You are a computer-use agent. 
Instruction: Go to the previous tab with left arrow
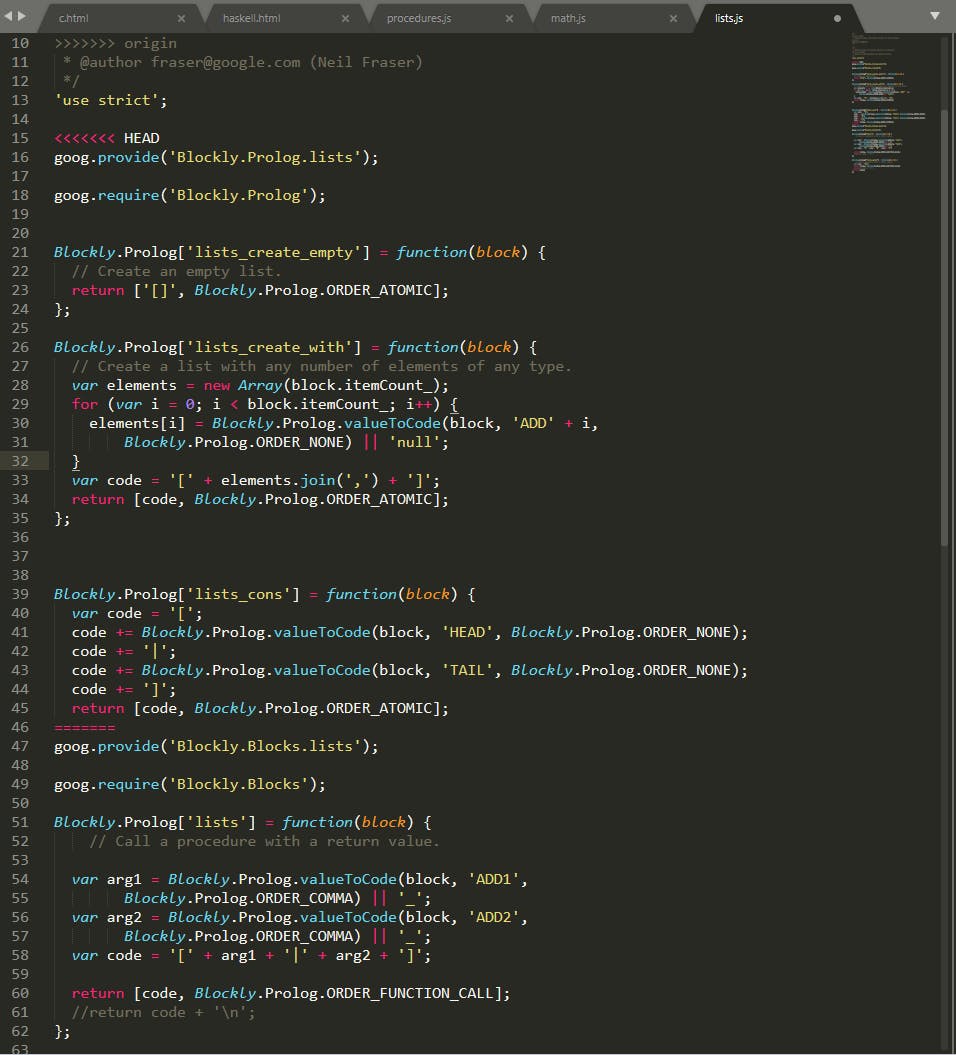click(x=9, y=15)
